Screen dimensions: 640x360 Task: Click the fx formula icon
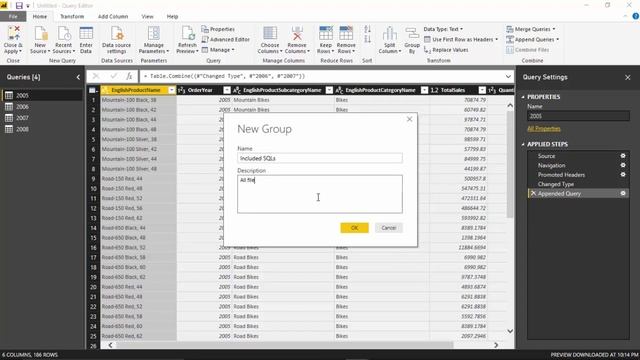coord(129,76)
